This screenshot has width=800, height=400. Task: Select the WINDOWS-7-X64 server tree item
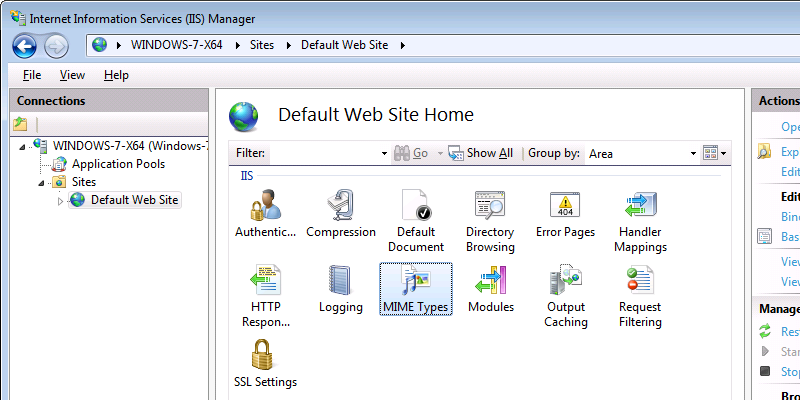[x=131, y=146]
